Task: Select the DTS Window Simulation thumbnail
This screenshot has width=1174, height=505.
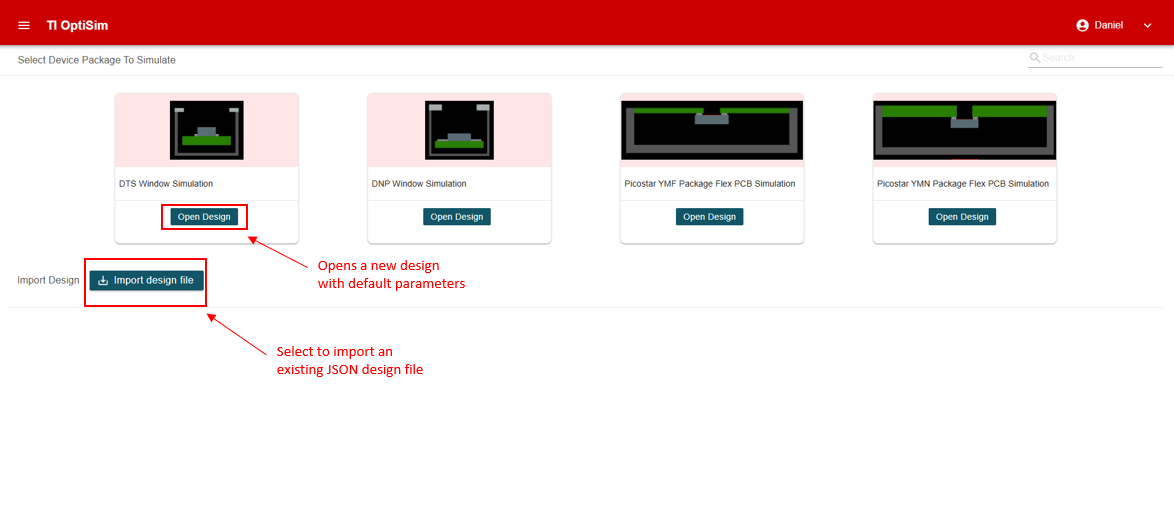Action: point(207,130)
